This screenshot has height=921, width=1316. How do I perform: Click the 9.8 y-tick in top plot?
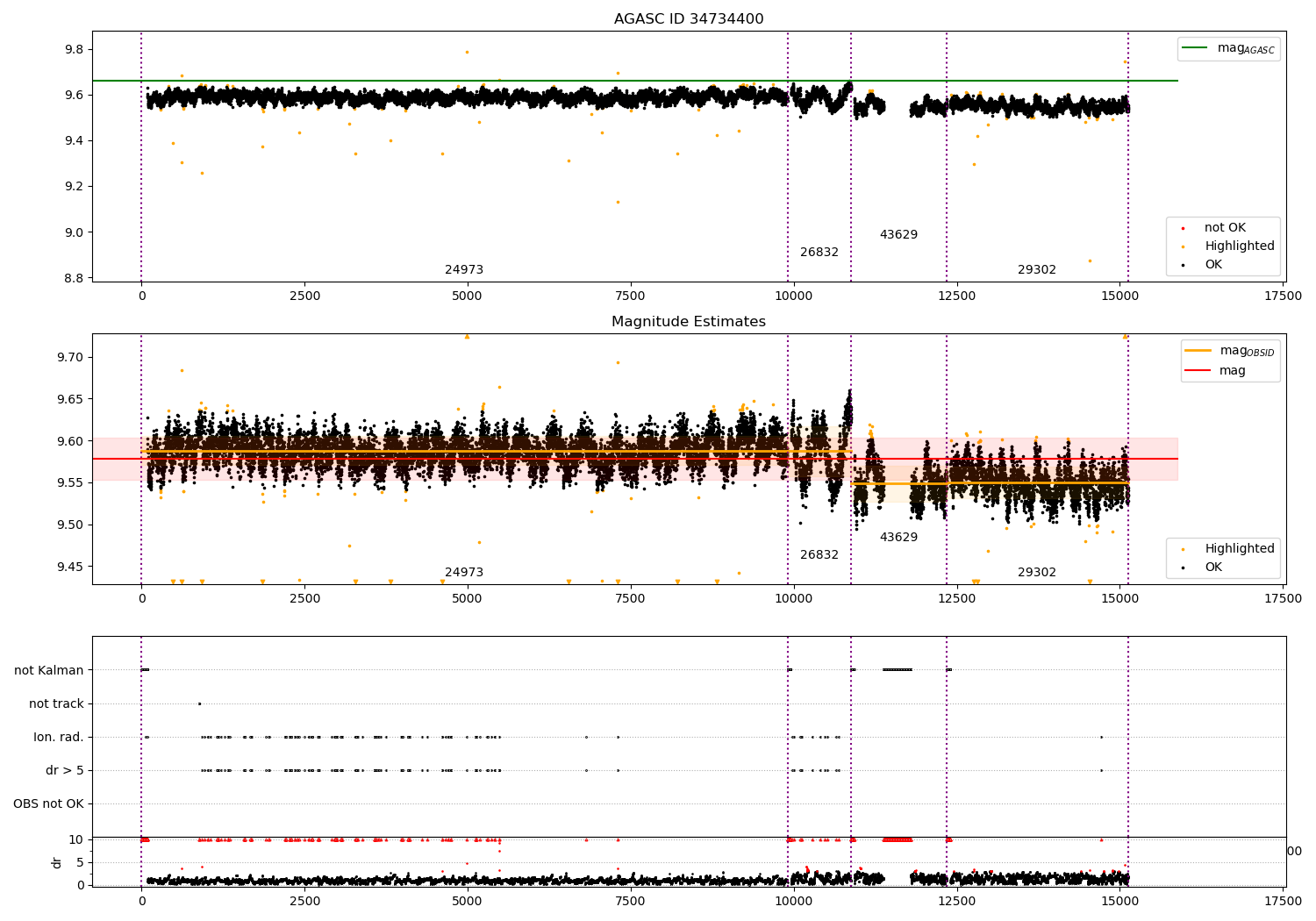coord(74,49)
